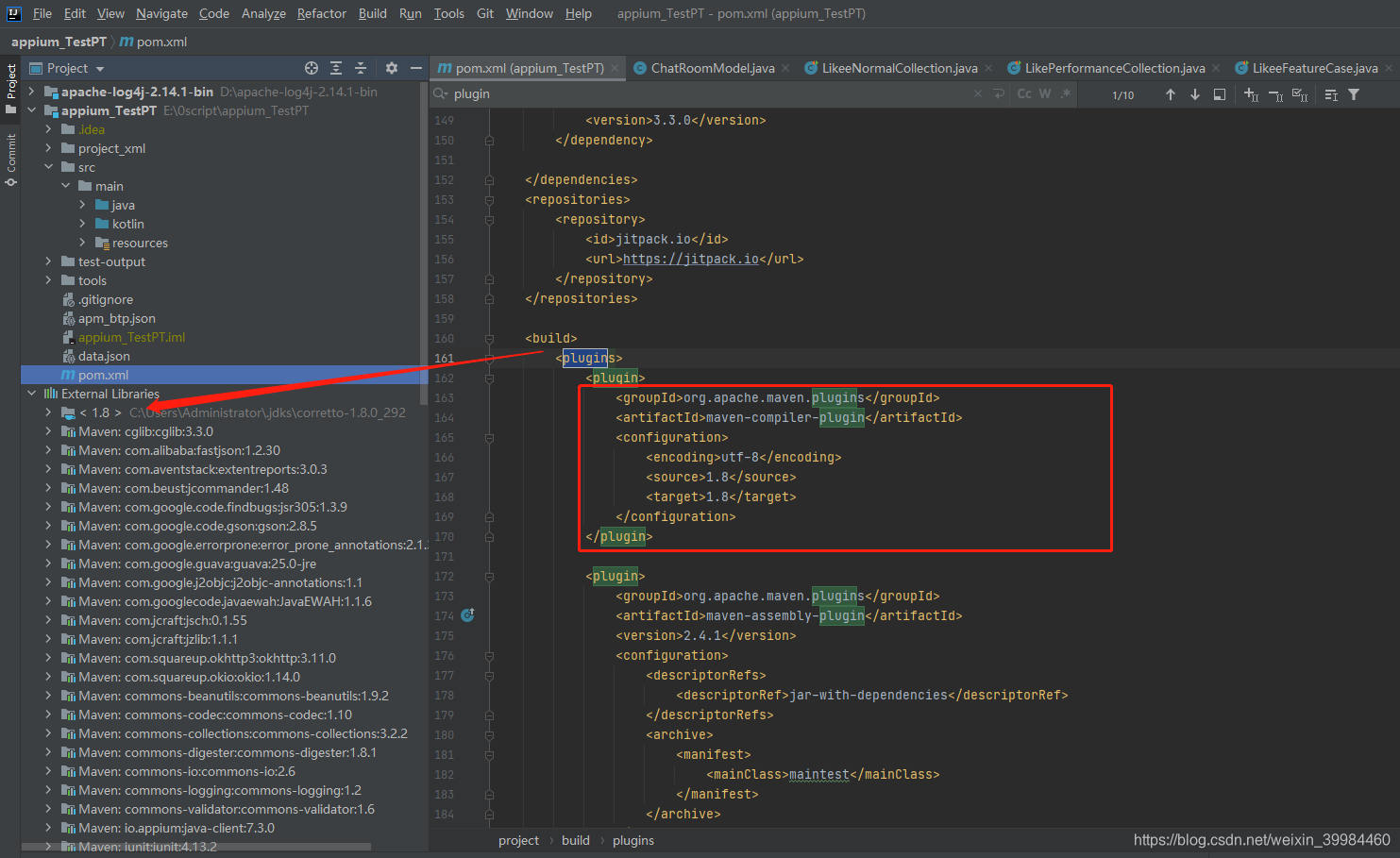Screen dimensions: 1400x858
Task: Click the Select Opened File locate icon
Action: click(x=312, y=68)
